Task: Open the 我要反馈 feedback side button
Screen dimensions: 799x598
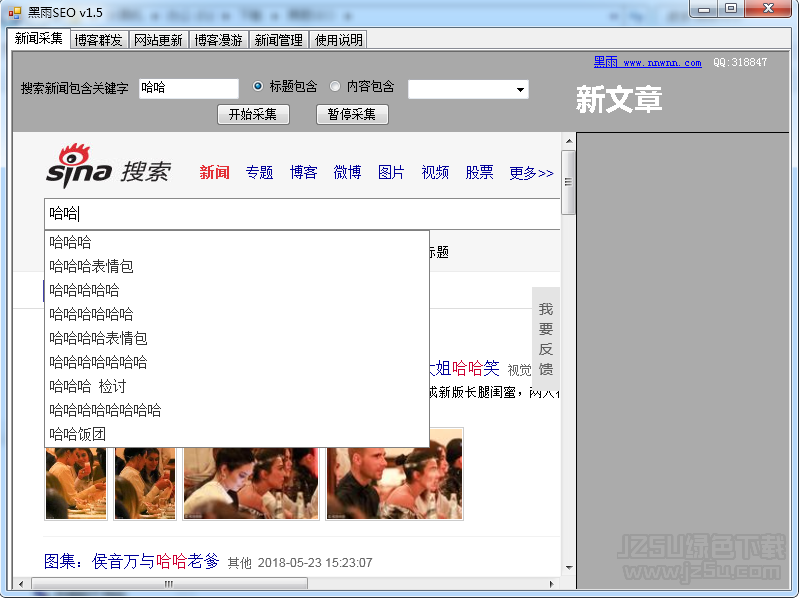Action: pos(546,339)
